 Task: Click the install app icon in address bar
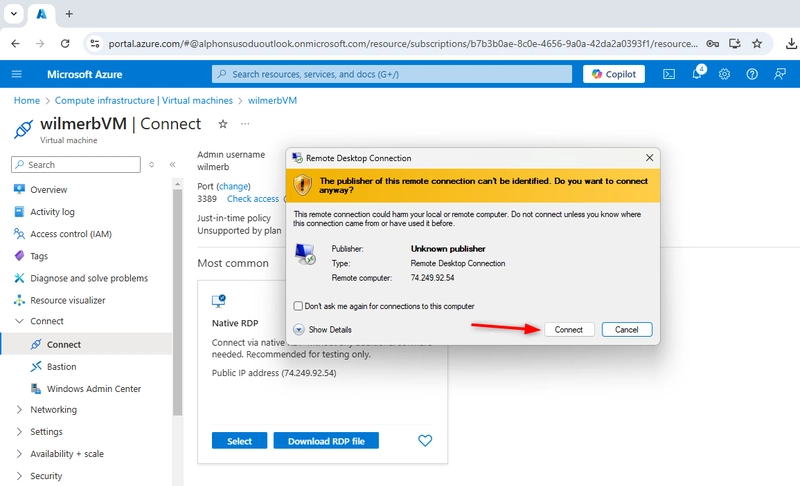click(735, 43)
